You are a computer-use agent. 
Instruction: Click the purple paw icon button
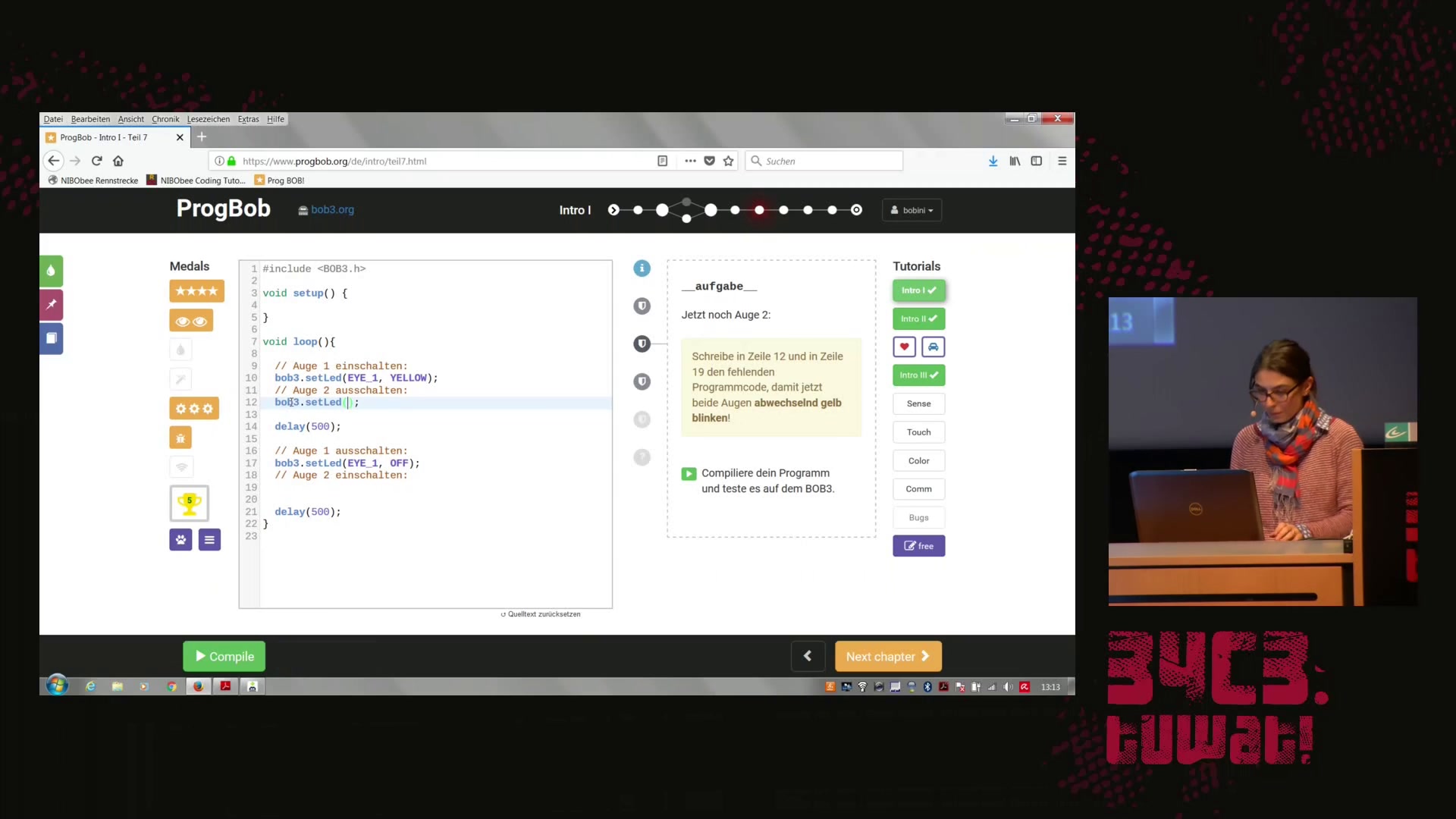180,540
